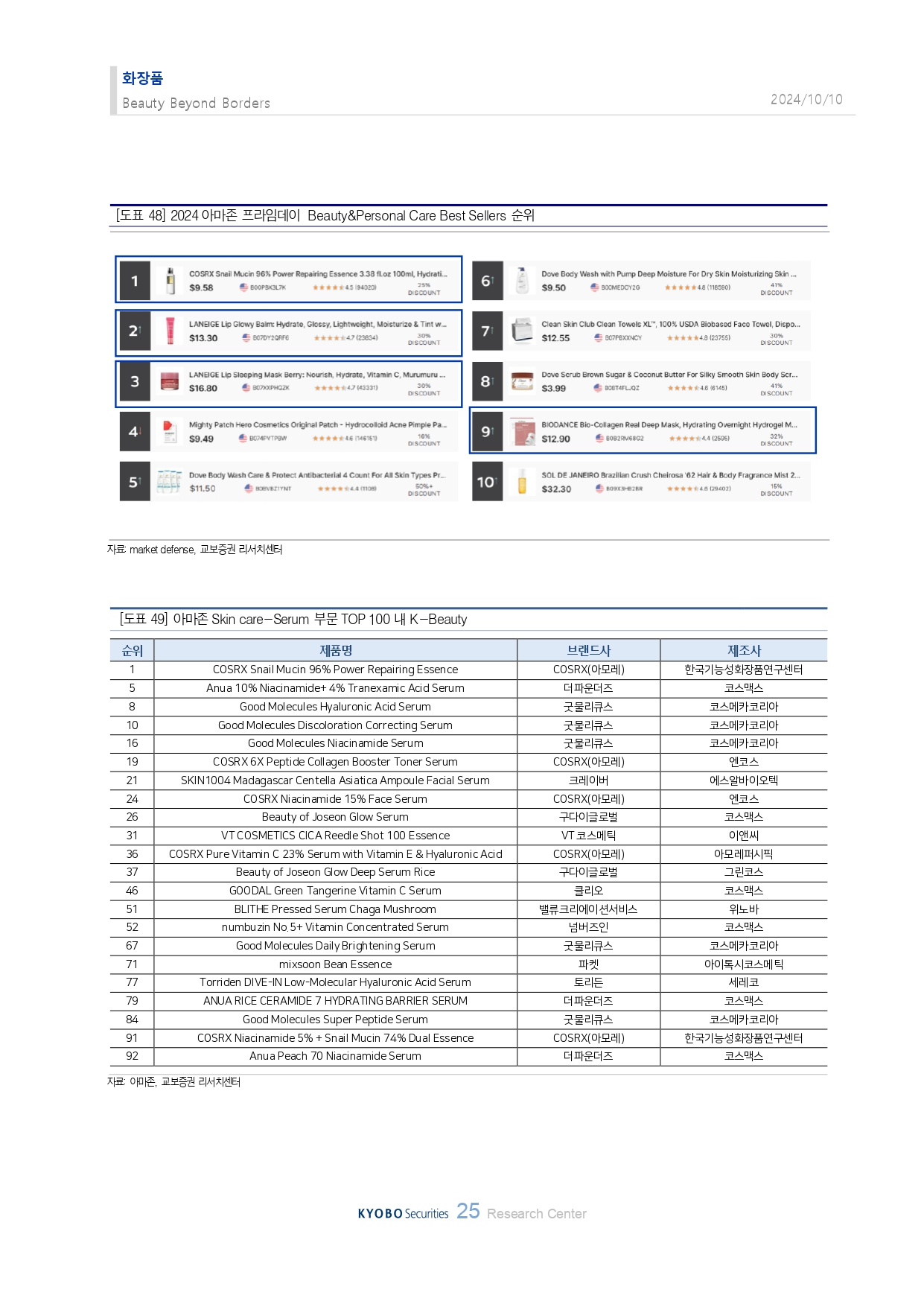Click the '벨류크리에이션서비스' brand cell
The width and height of the screenshot is (924, 1307).
588,909
